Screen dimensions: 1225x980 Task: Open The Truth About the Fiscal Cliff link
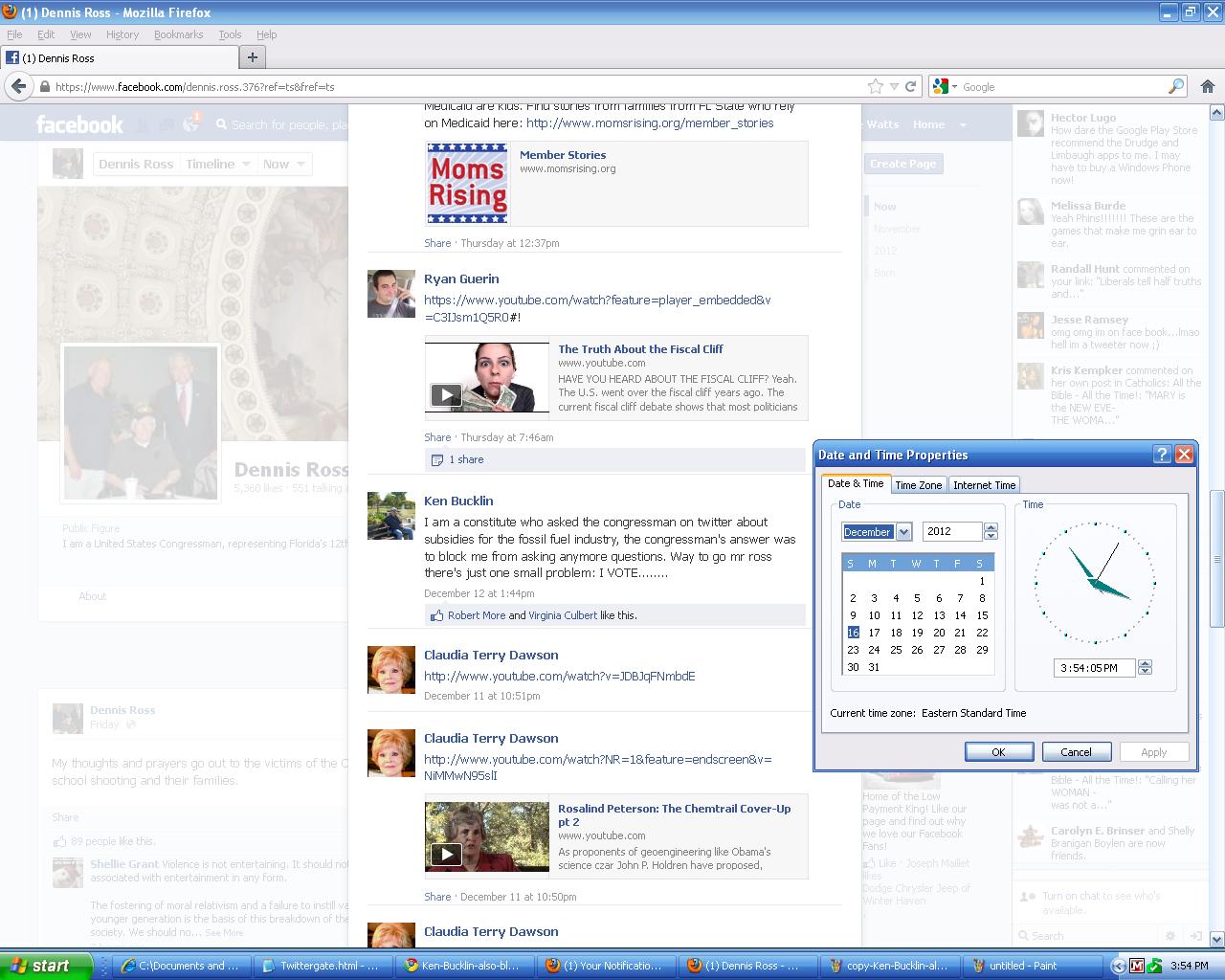coord(640,349)
